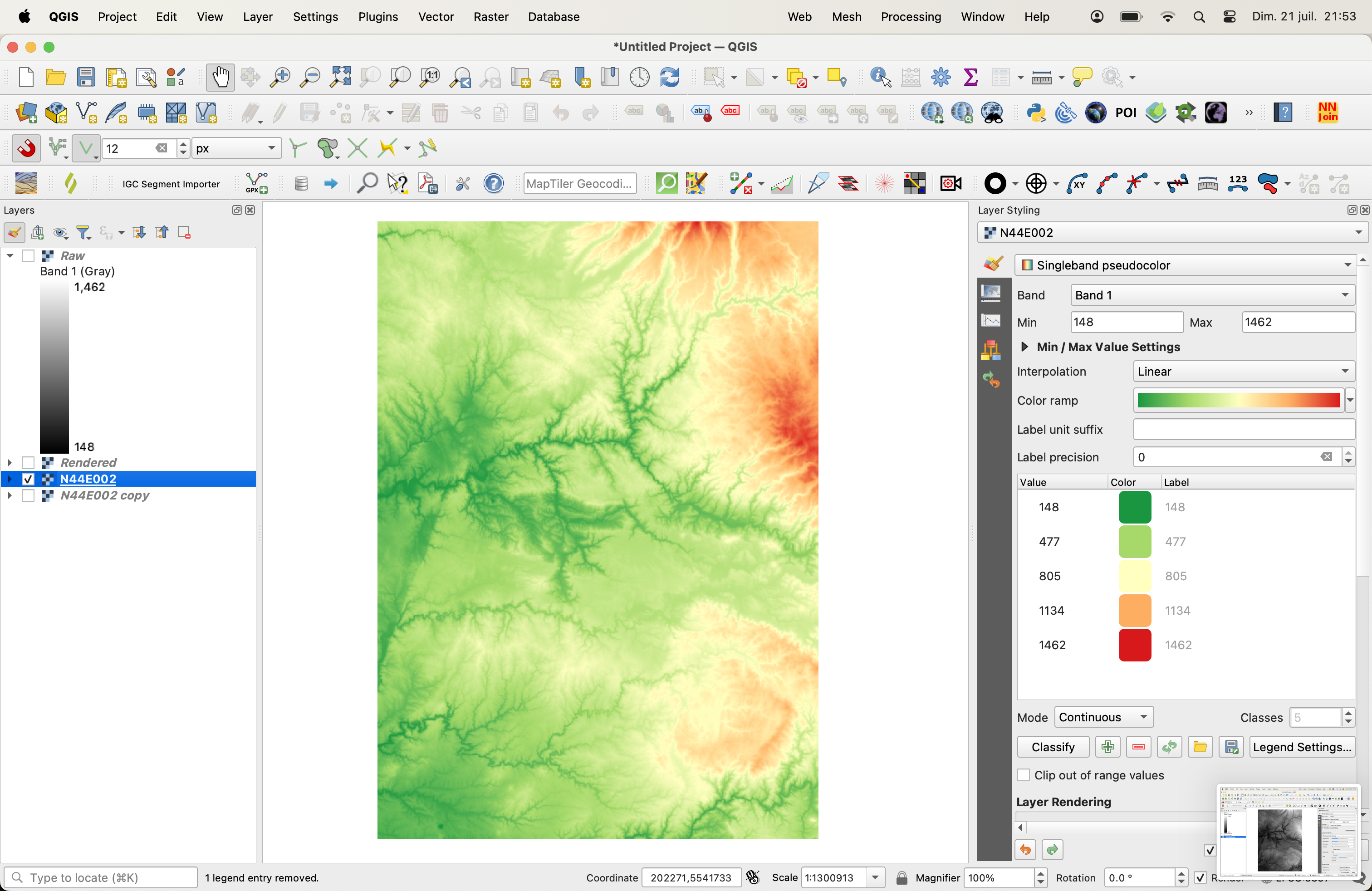Click Zoom Full extent icon
Viewport: 1372px width, 891px height.
(x=341, y=77)
